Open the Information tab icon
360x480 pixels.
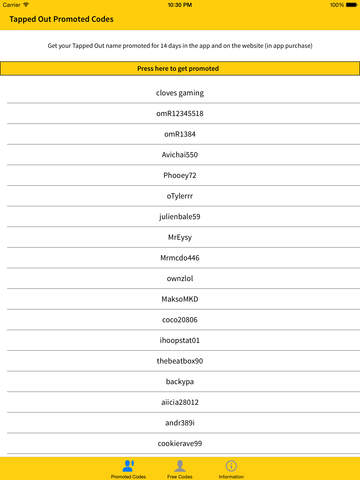click(x=231, y=465)
